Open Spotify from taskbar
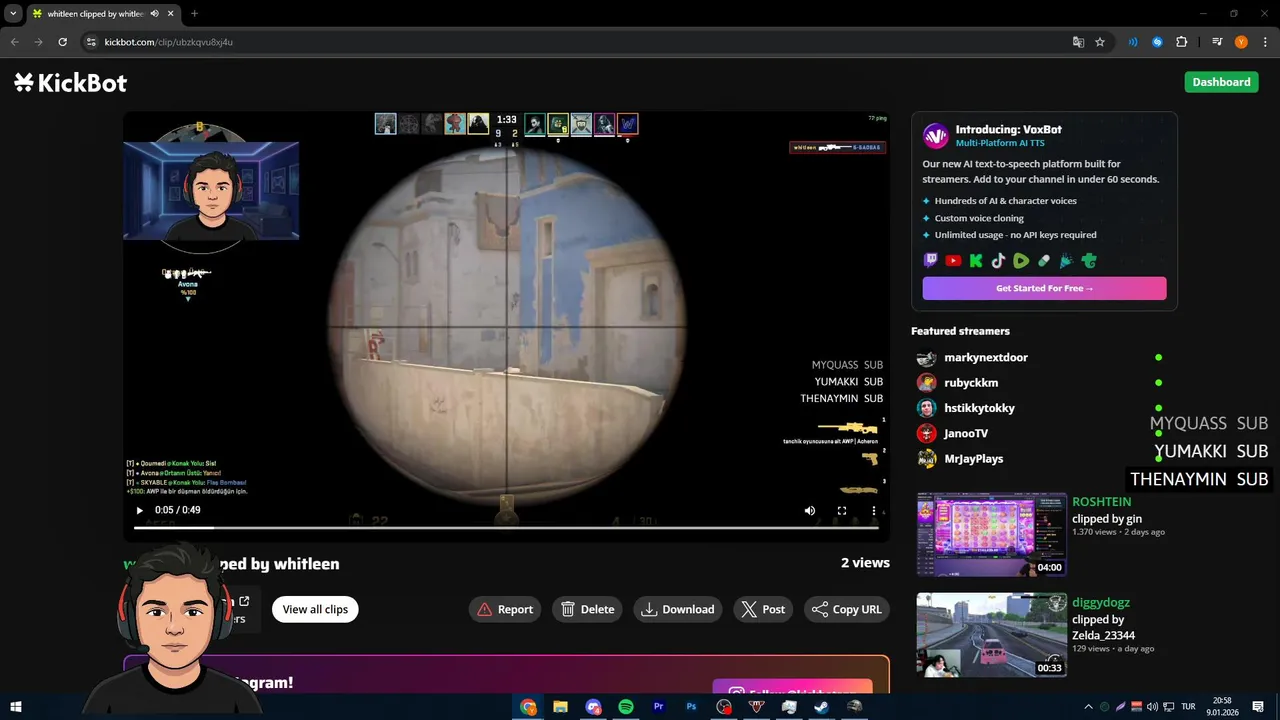Image resolution: width=1280 pixels, height=720 pixels. [x=626, y=707]
